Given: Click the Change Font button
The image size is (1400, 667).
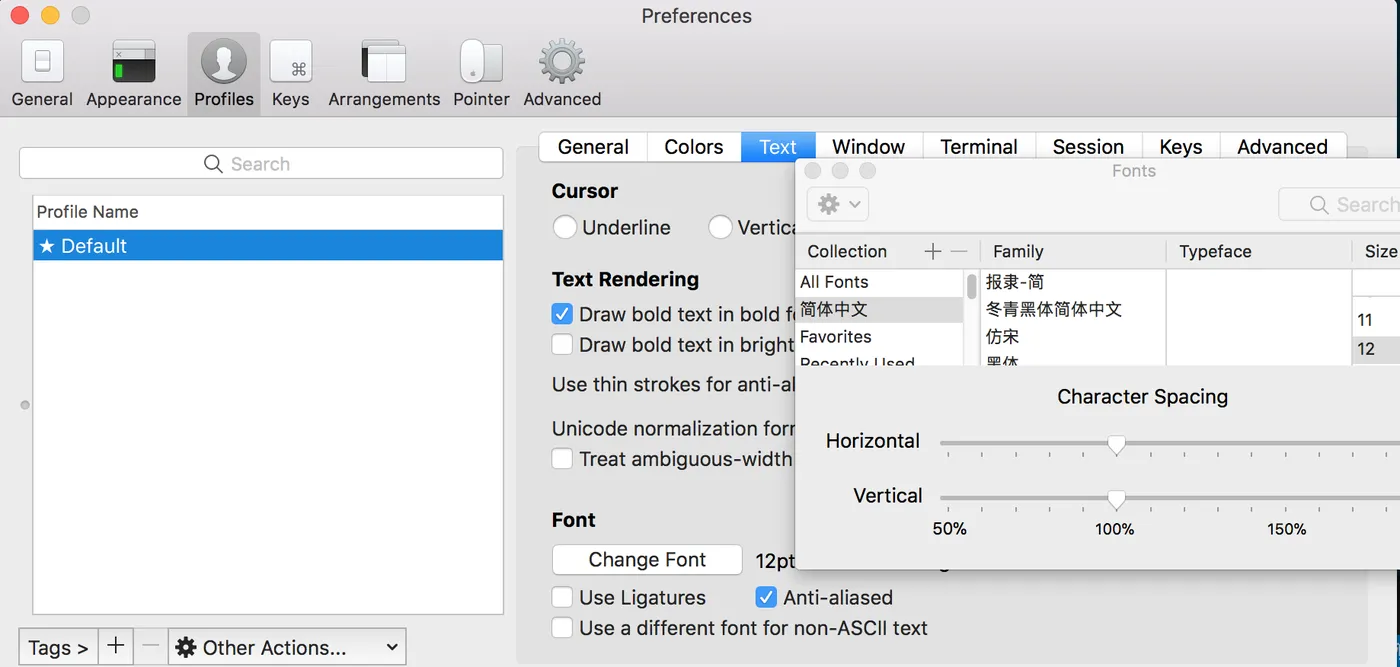Looking at the screenshot, I should [x=647, y=560].
